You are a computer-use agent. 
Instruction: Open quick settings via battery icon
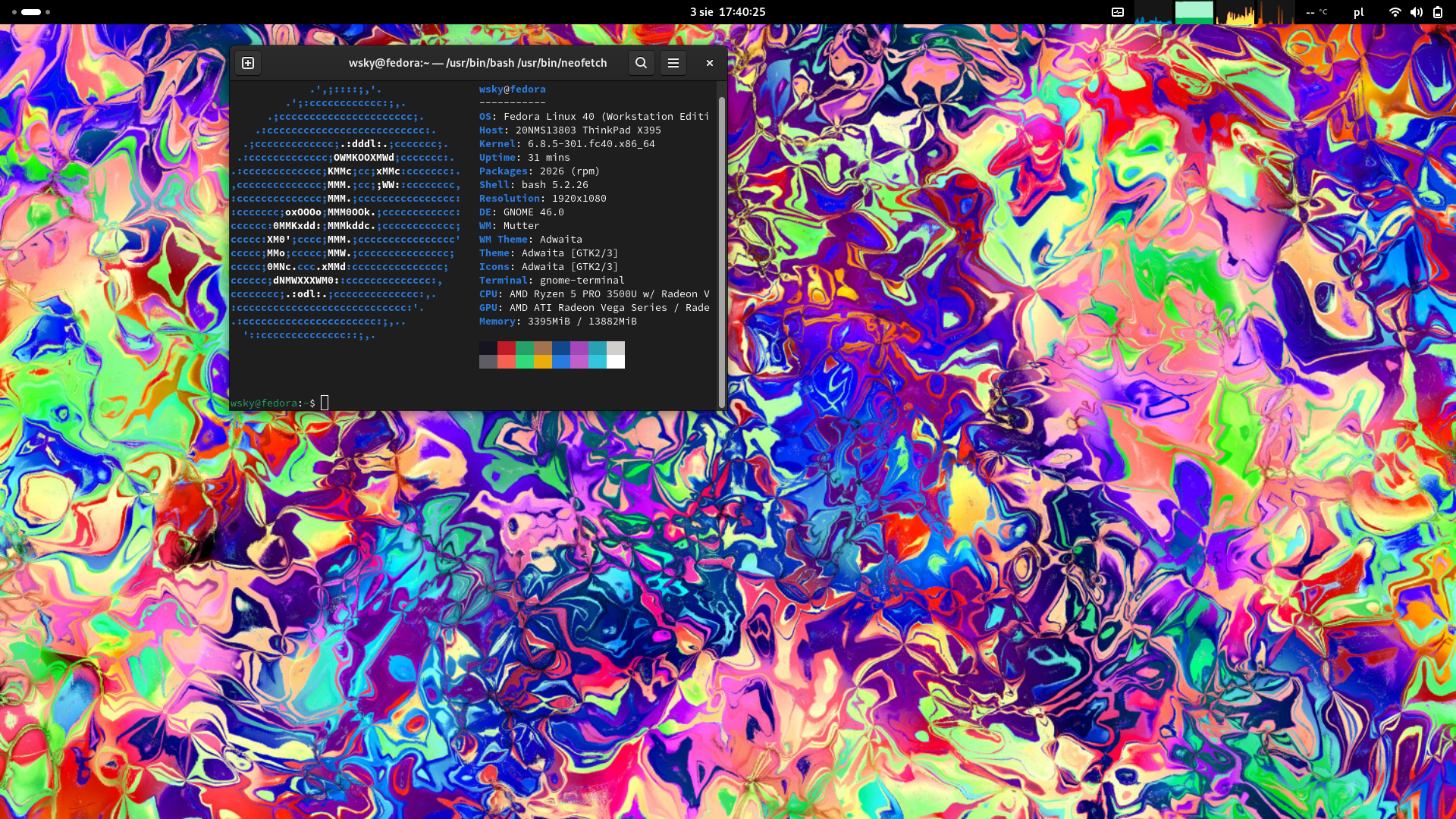point(1437,12)
